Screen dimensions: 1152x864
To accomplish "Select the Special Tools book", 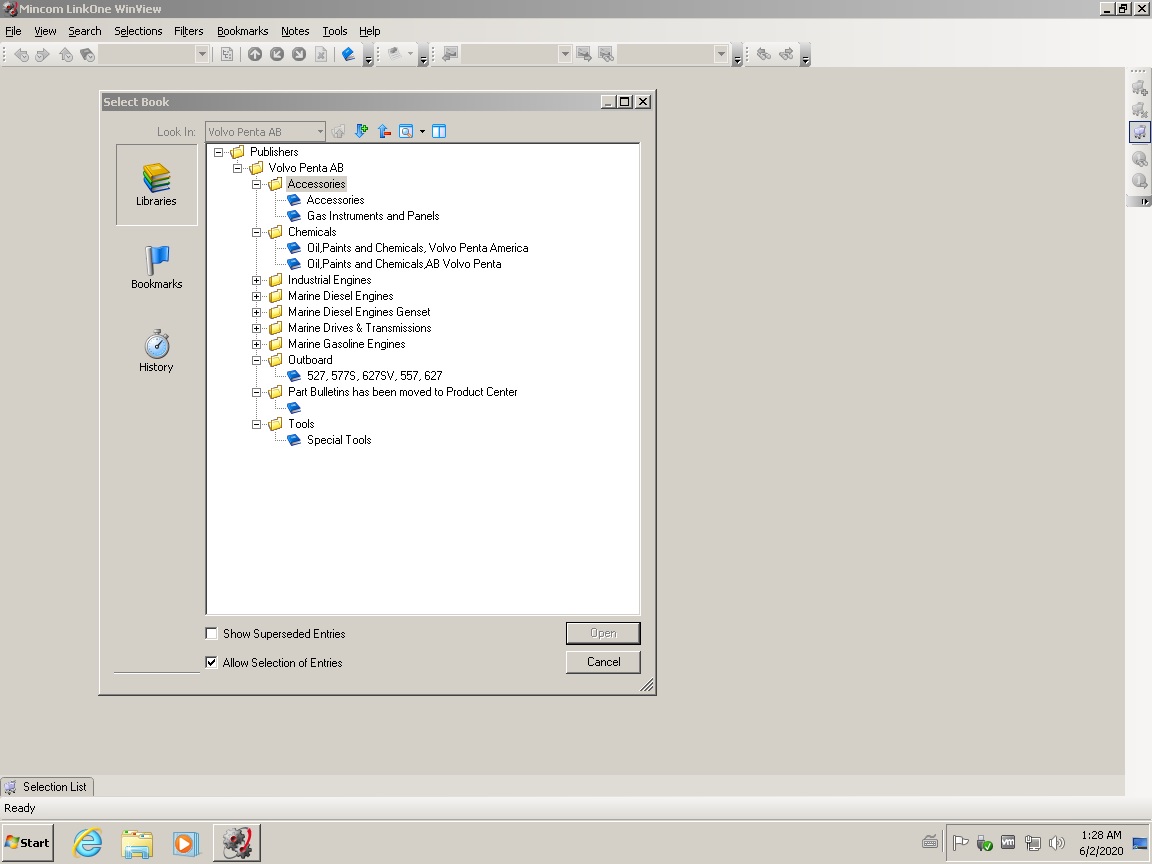I will pos(339,440).
